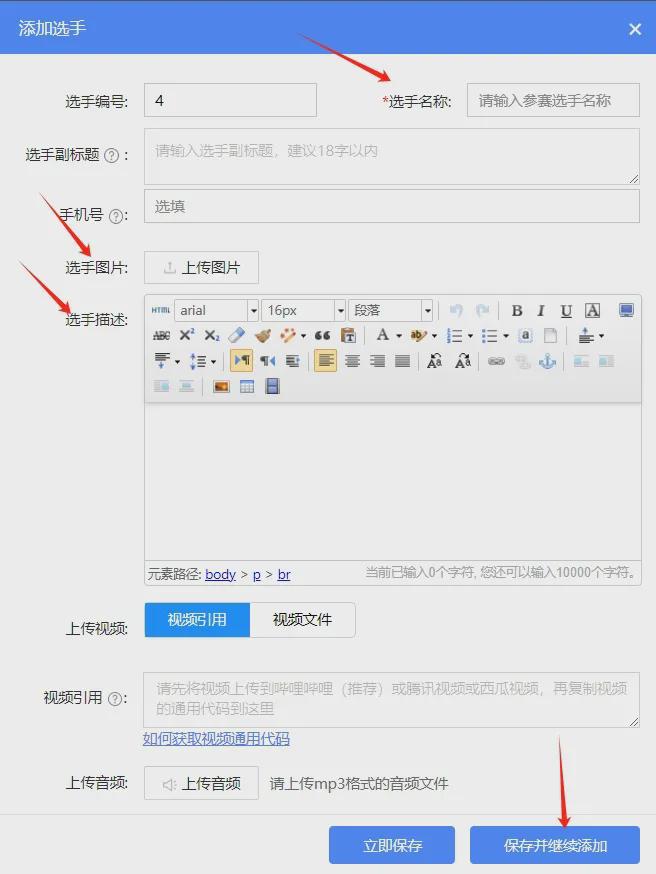Increase first-line indent
Viewport: 656px width, 874px height.
click(x=293, y=361)
